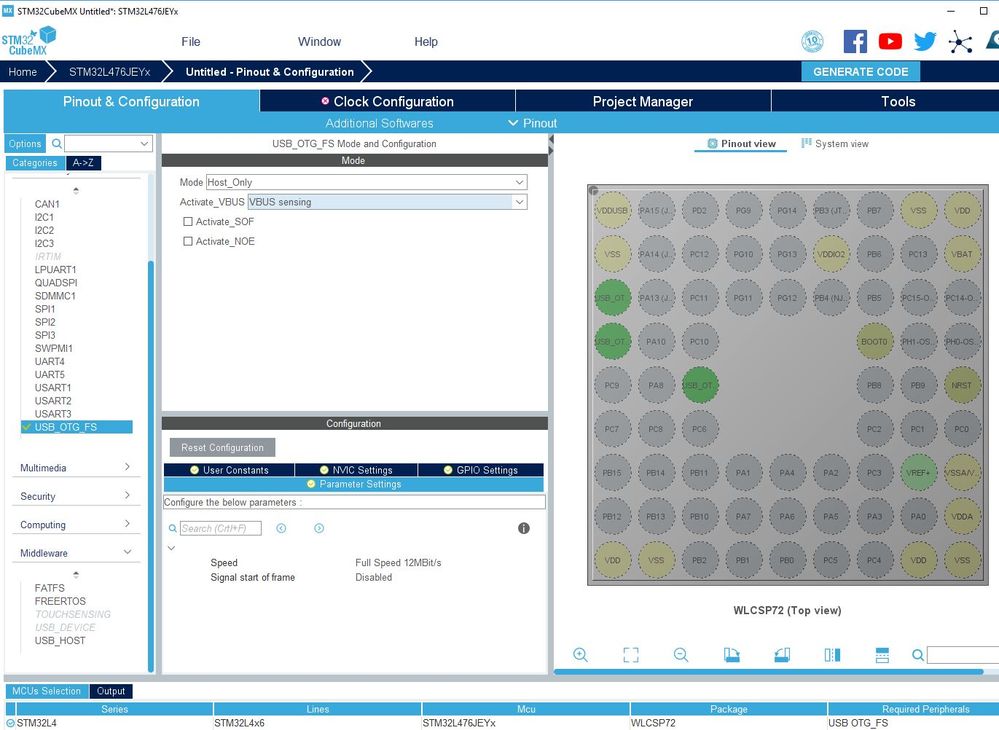
Task: Go to next parameter search result
Action: (x=319, y=528)
